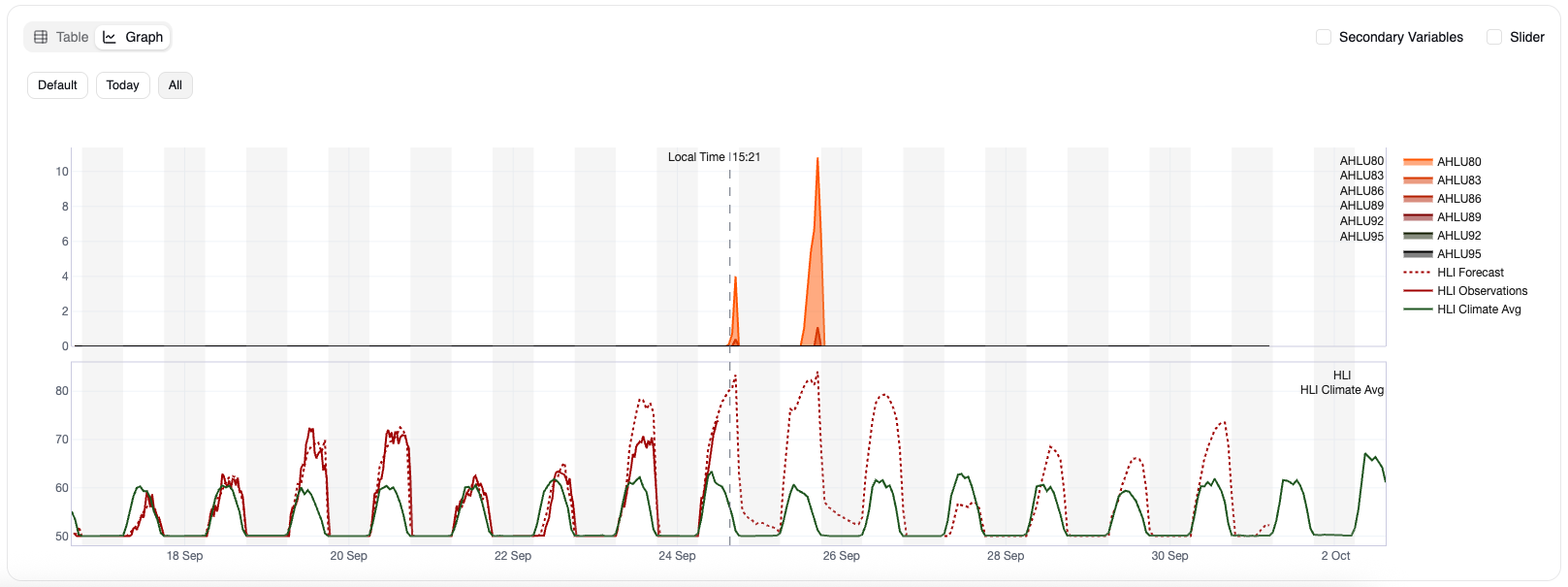Hide the AHLU89 legend series
1568x587 pixels.
[1443, 217]
